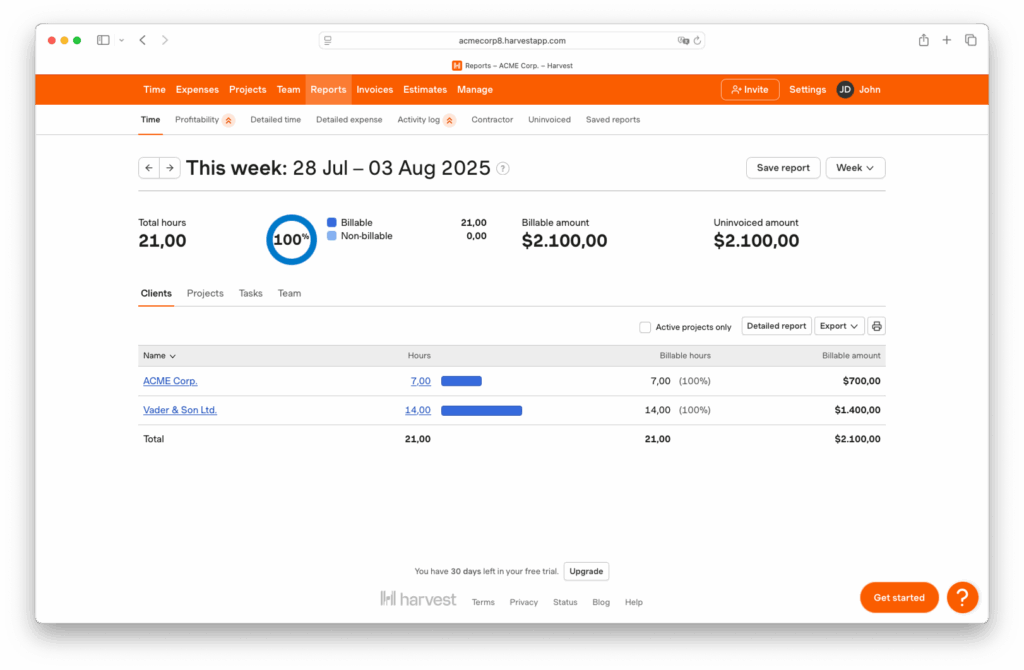Open Saved reports
This screenshot has width=1024, height=670.
tap(613, 120)
